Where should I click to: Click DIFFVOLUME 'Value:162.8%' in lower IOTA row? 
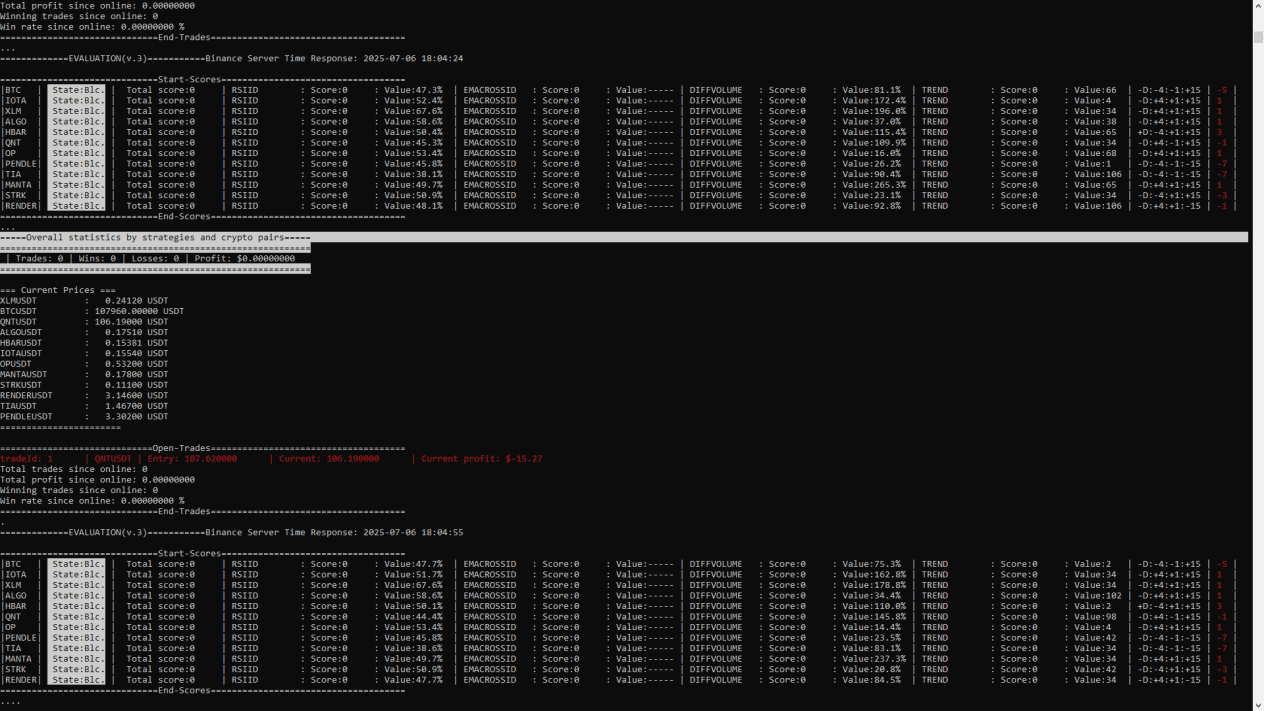pyautogui.click(x=874, y=574)
